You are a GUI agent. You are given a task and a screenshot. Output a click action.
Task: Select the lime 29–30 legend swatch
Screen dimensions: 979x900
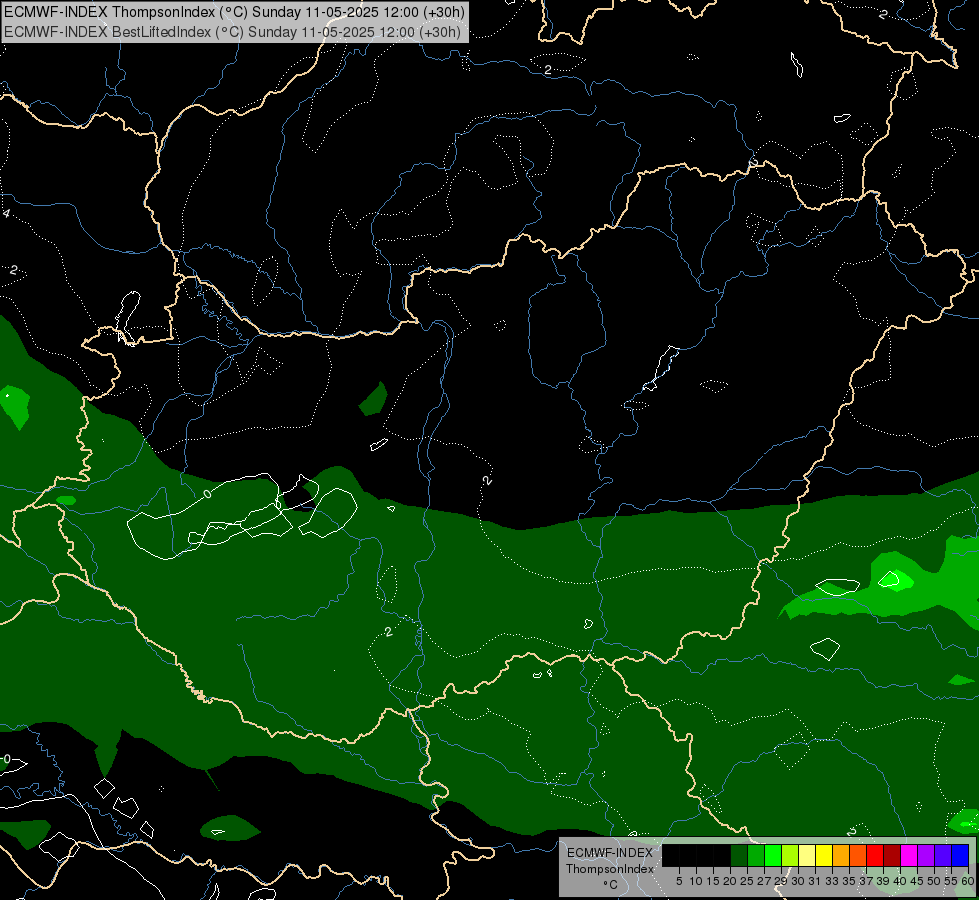pos(790,855)
